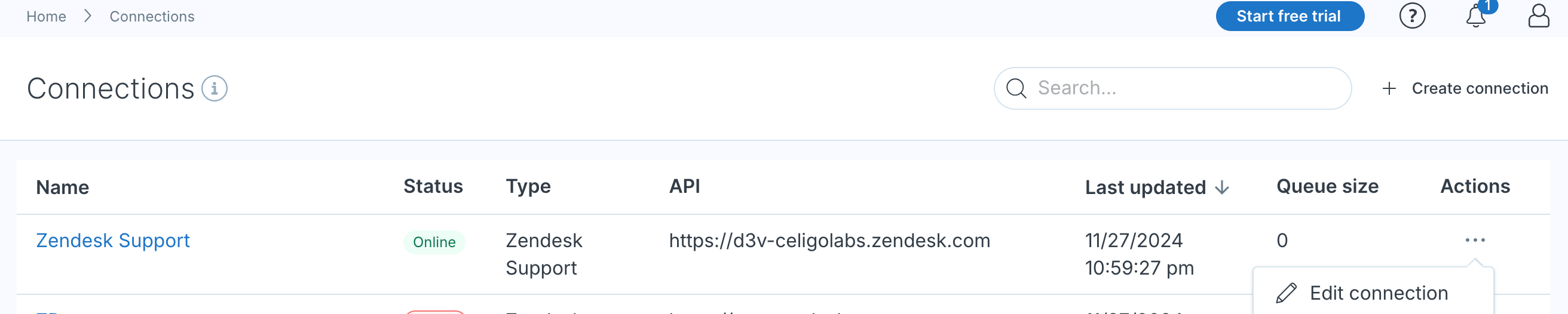Open the Zendesk Support connection link

pyautogui.click(x=113, y=241)
